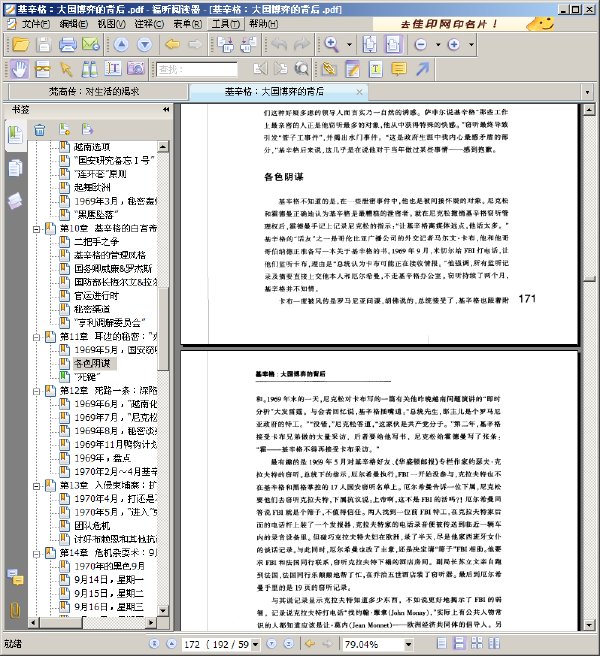Viewport: 600px width, 656px height.
Task: Open the Comments panel in sidebar
Action: (x=16, y=577)
